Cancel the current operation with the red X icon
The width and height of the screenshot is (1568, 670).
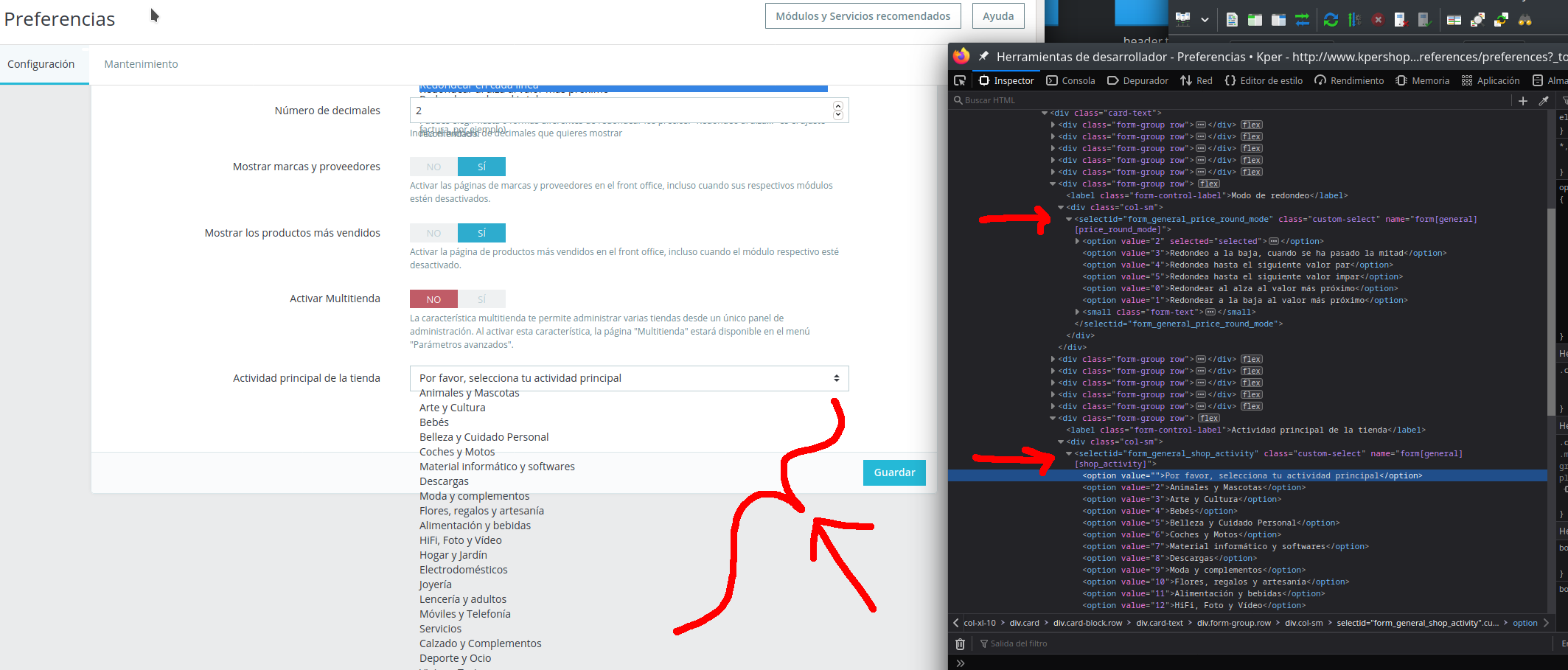click(1379, 19)
